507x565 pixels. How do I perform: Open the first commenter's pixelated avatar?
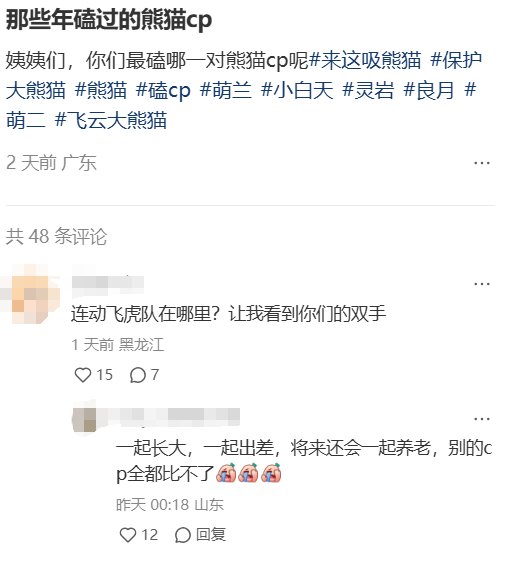[30, 294]
